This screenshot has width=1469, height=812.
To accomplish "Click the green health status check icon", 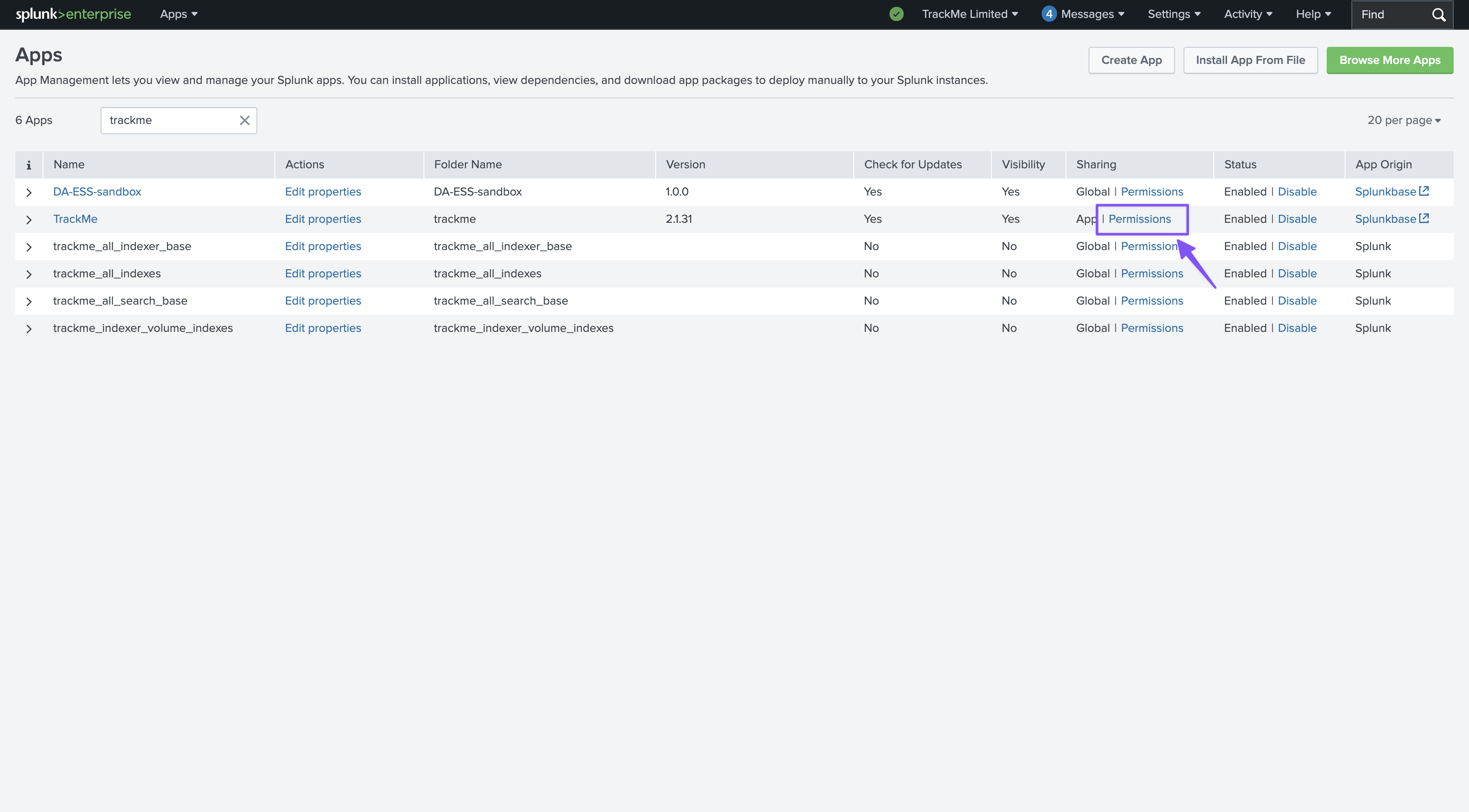I will 896,14.
